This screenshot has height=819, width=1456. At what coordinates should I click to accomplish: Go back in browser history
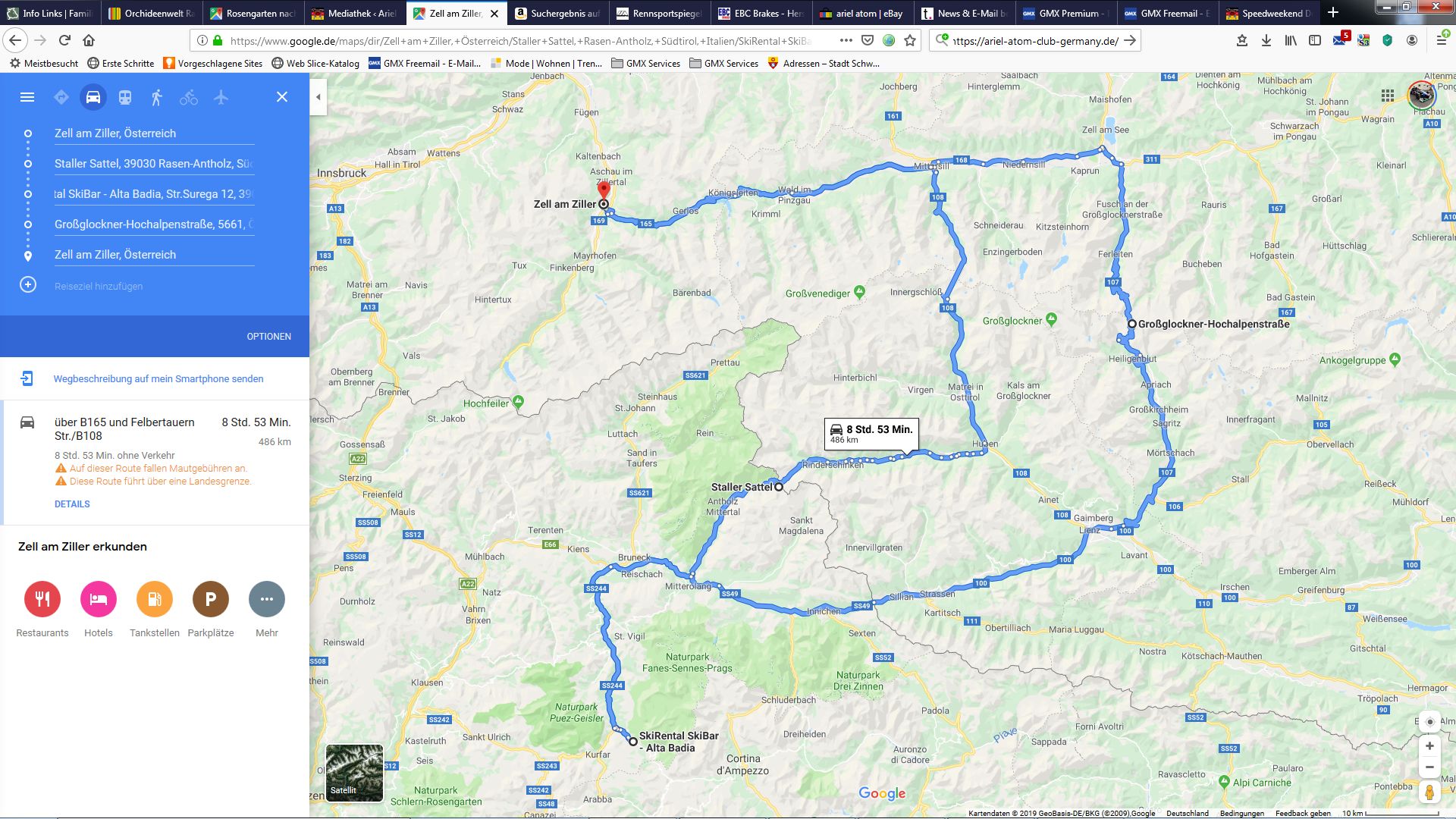click(15, 40)
